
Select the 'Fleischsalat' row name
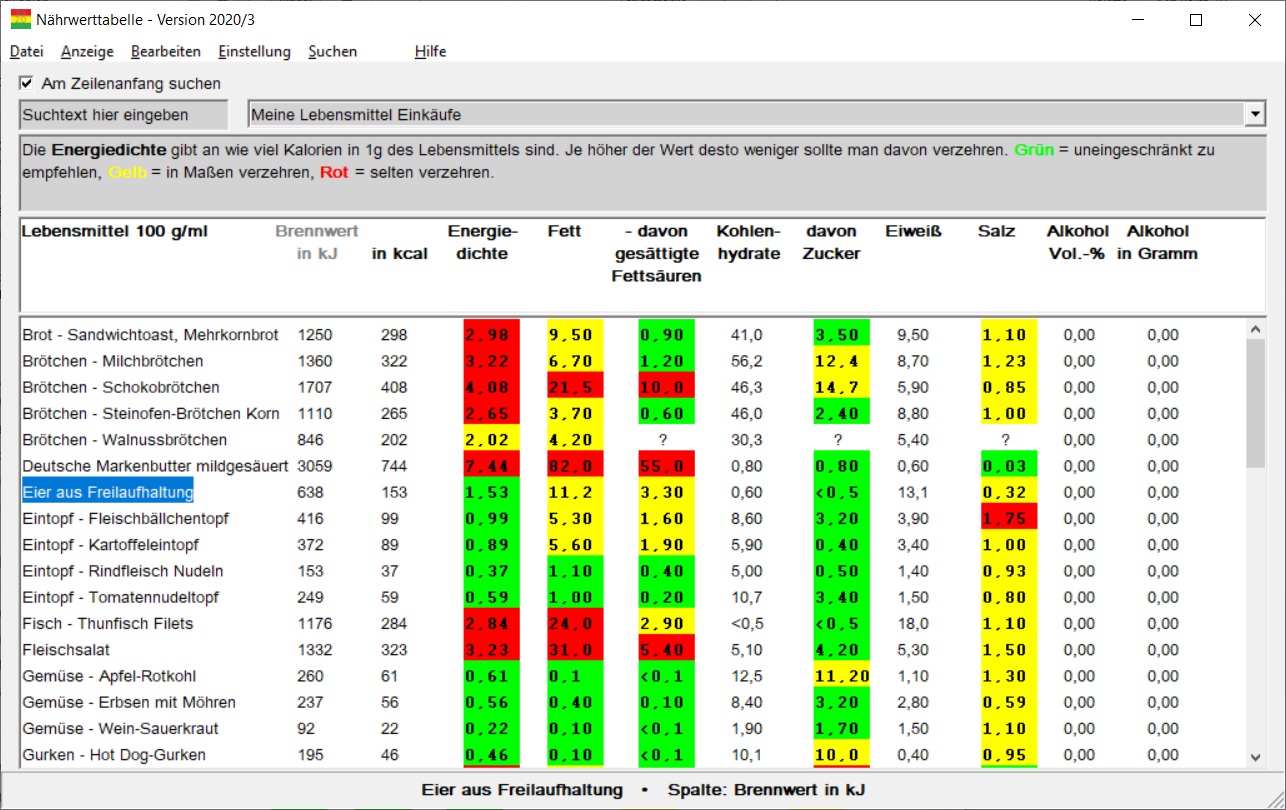[65, 650]
